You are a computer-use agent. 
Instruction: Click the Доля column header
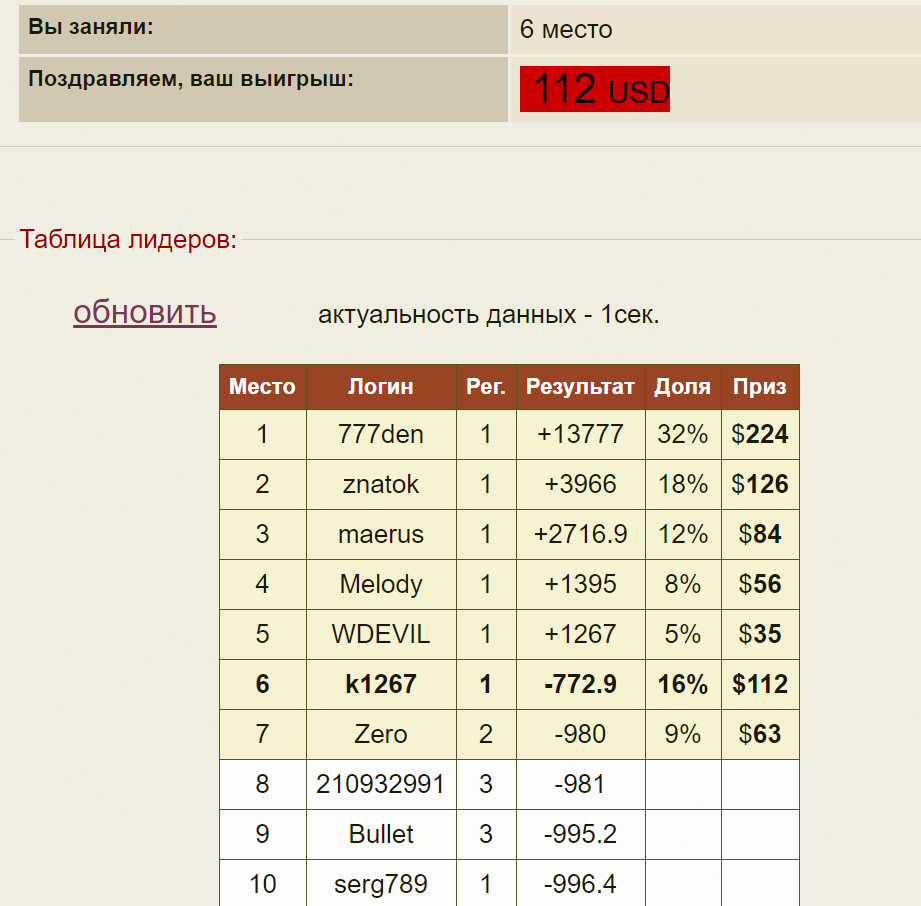683,387
